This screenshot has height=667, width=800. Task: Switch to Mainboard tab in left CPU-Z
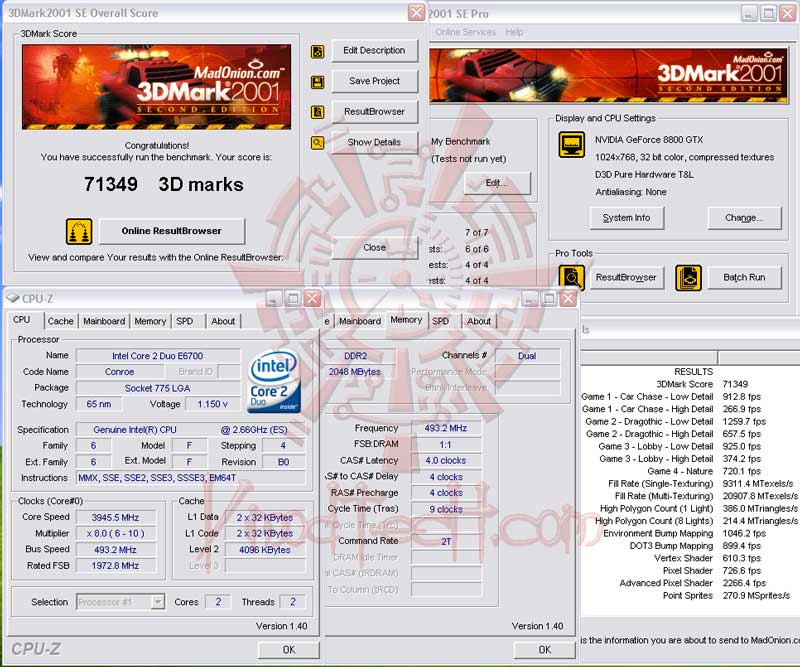pyautogui.click(x=104, y=322)
